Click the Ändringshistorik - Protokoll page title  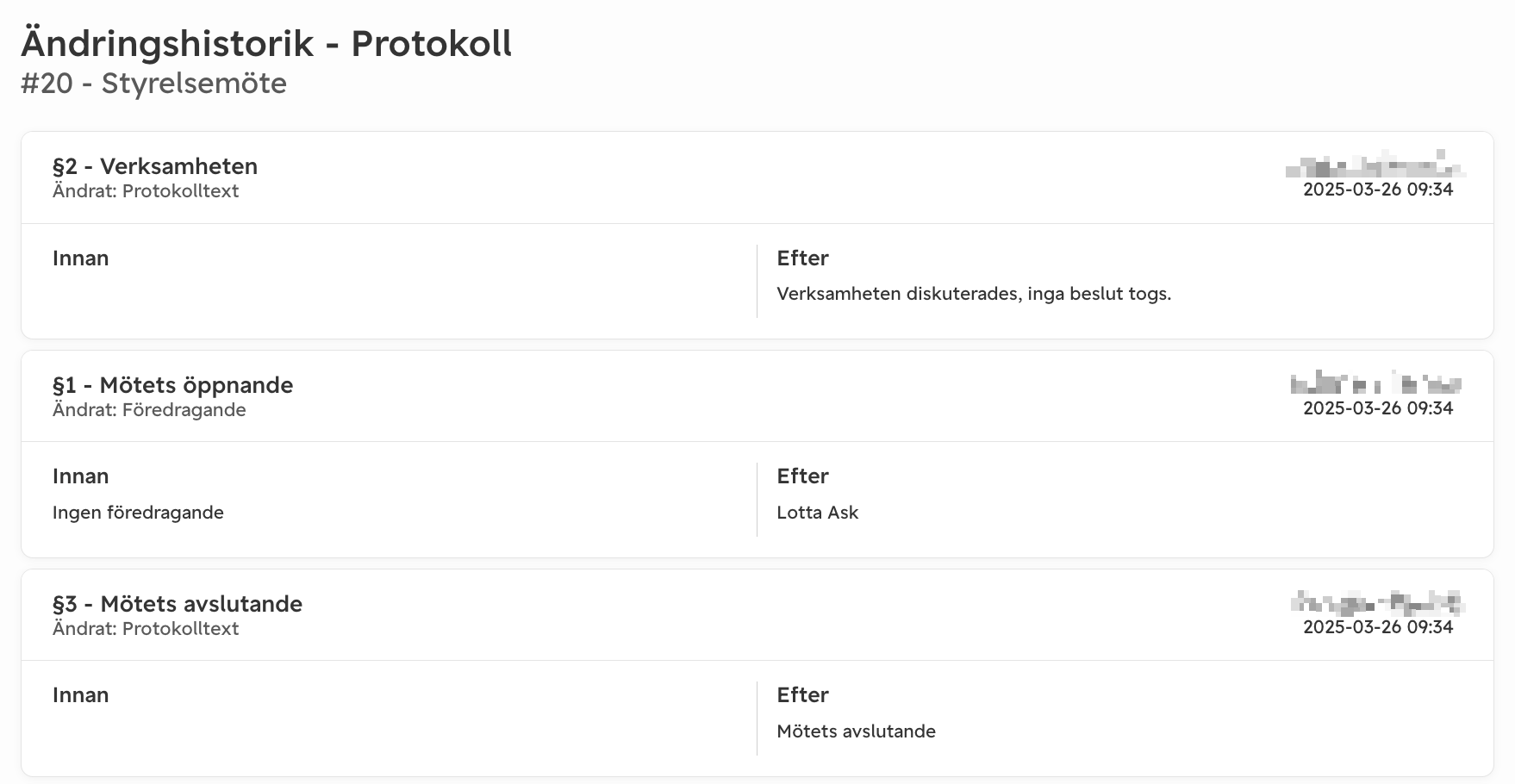[266, 44]
